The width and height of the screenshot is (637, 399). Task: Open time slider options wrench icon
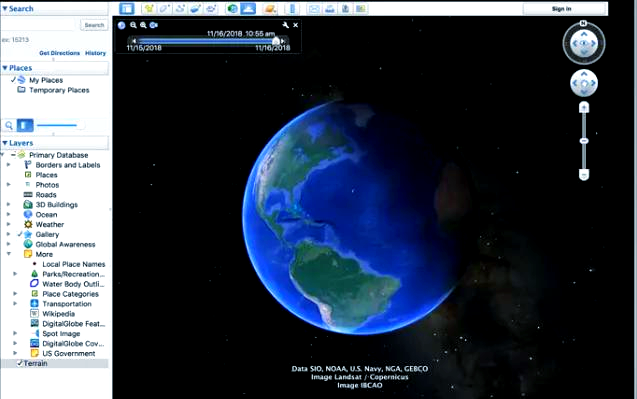(286, 25)
